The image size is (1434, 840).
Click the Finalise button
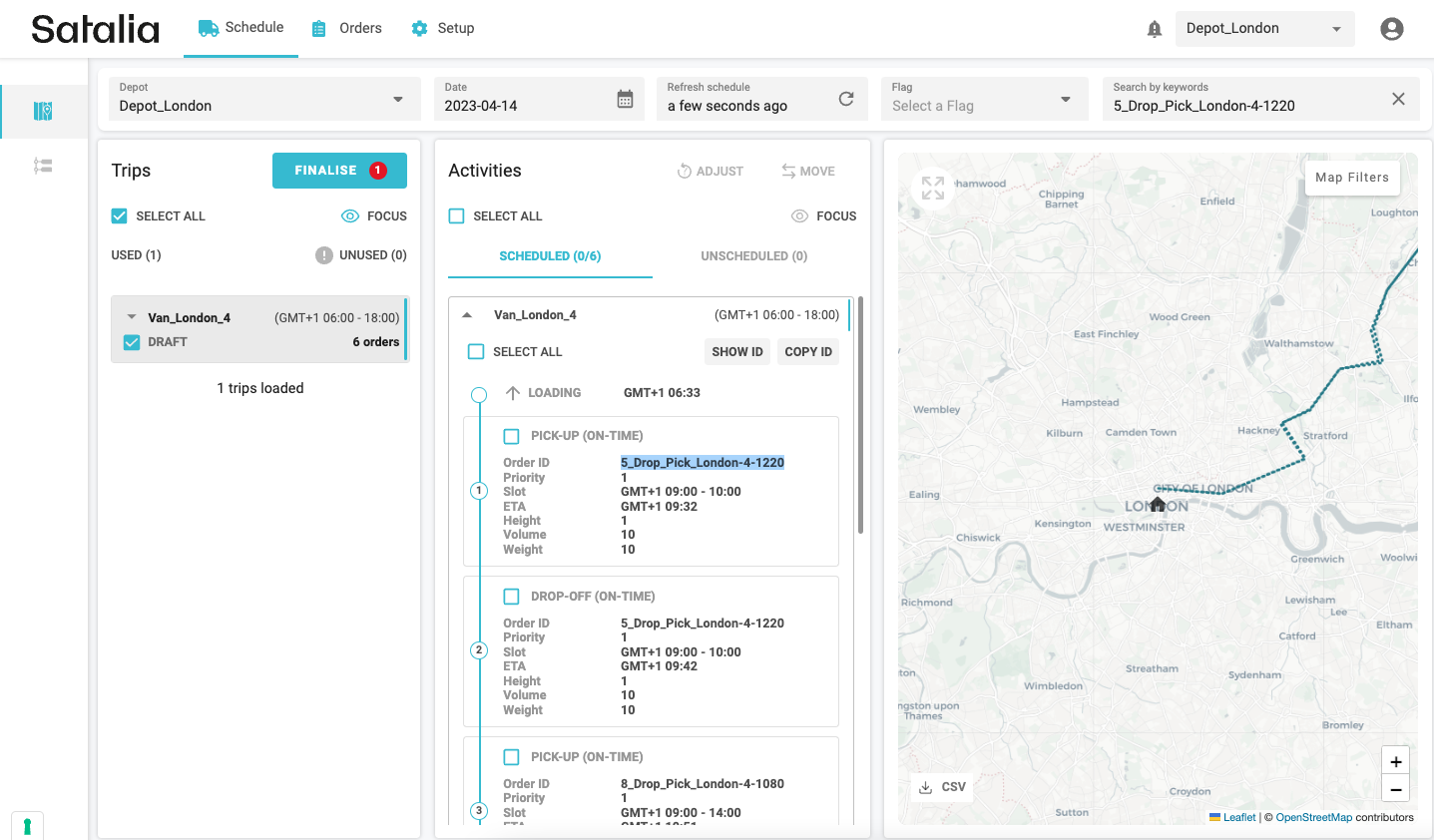pyautogui.click(x=339, y=171)
